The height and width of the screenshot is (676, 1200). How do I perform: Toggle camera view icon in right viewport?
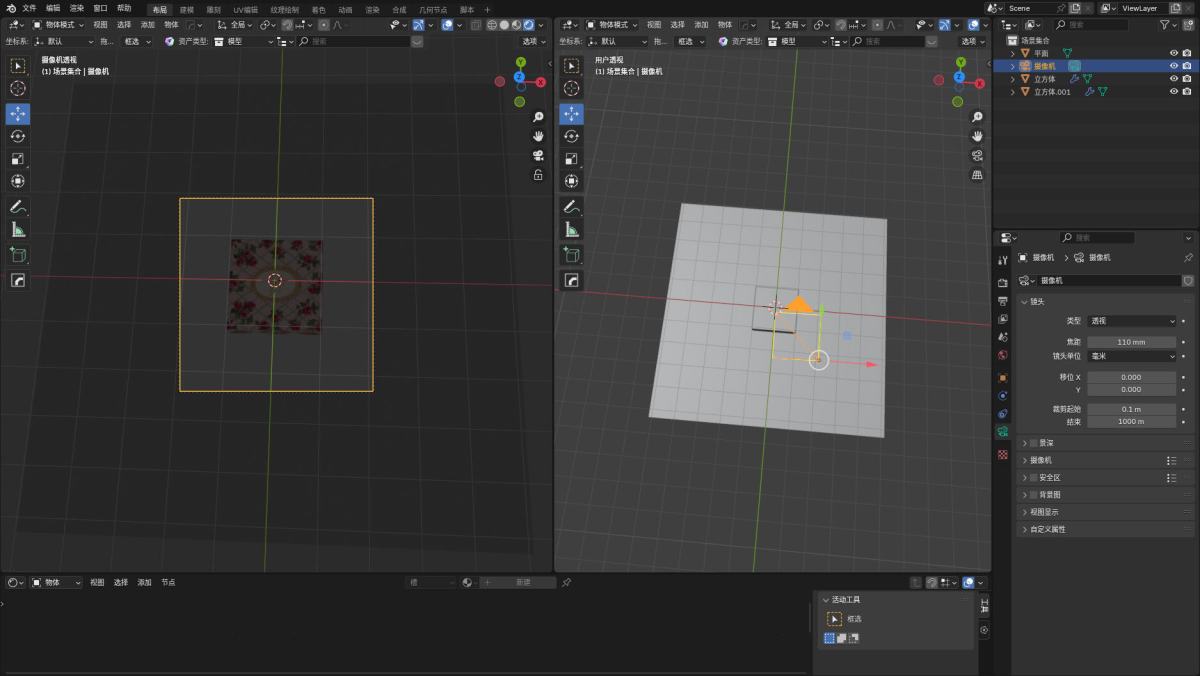point(977,155)
